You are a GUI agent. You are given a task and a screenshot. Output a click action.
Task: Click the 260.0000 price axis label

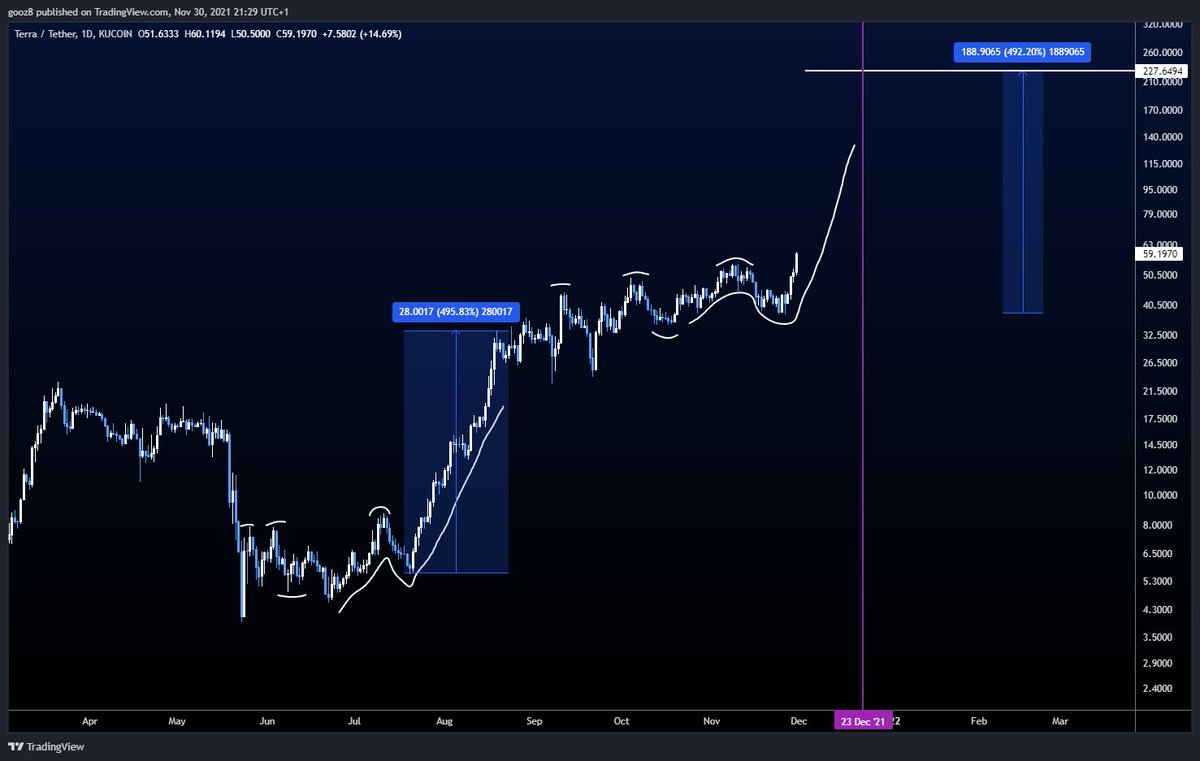coord(1163,53)
